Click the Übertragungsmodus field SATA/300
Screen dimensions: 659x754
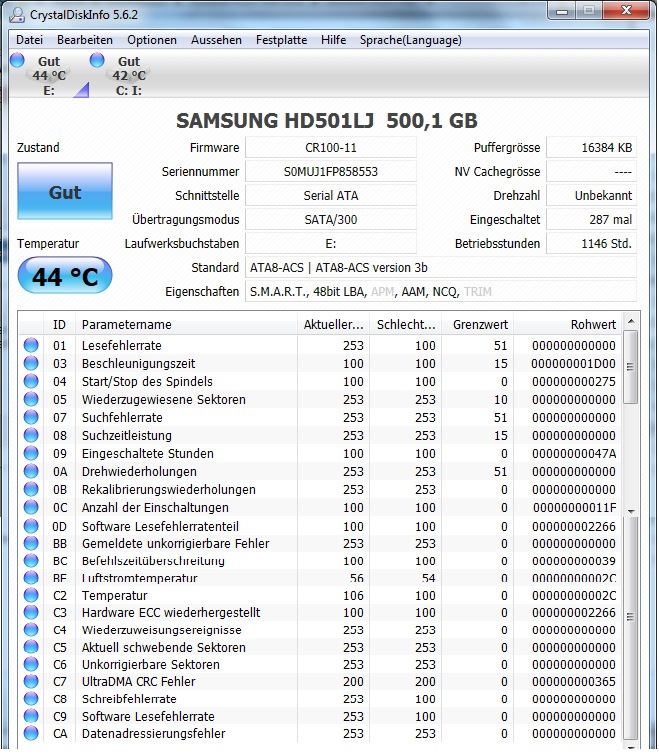[331, 220]
